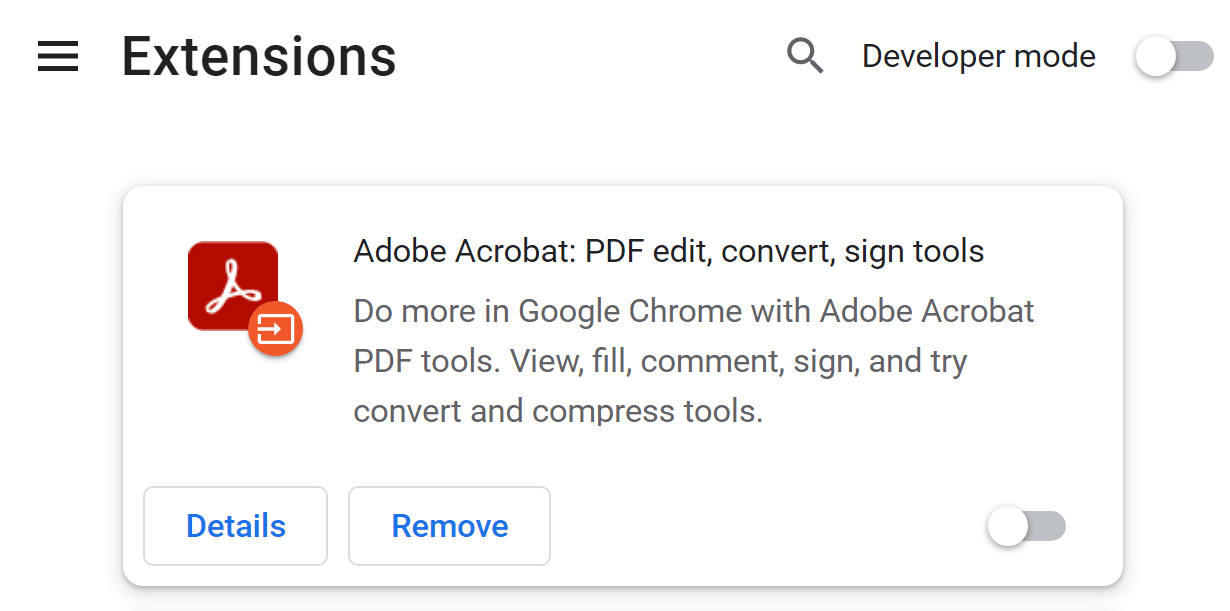Click the Extensions page title
This screenshot has height=611, width=1230.
[258, 57]
